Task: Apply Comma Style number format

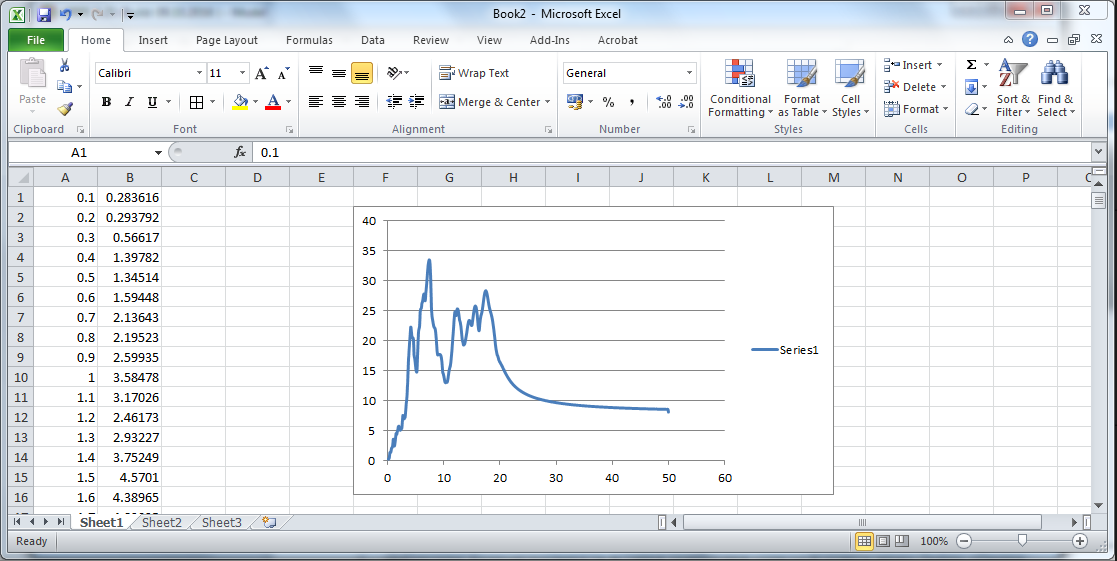Action: click(x=632, y=102)
